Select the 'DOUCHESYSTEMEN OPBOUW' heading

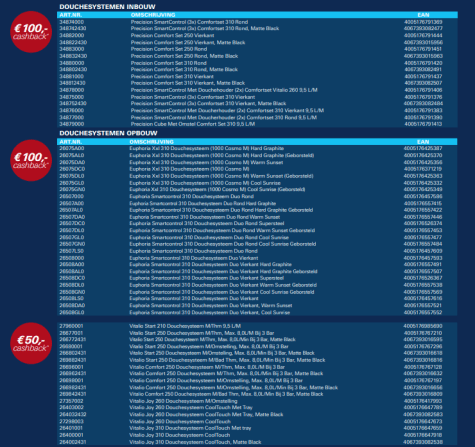coord(108,133)
